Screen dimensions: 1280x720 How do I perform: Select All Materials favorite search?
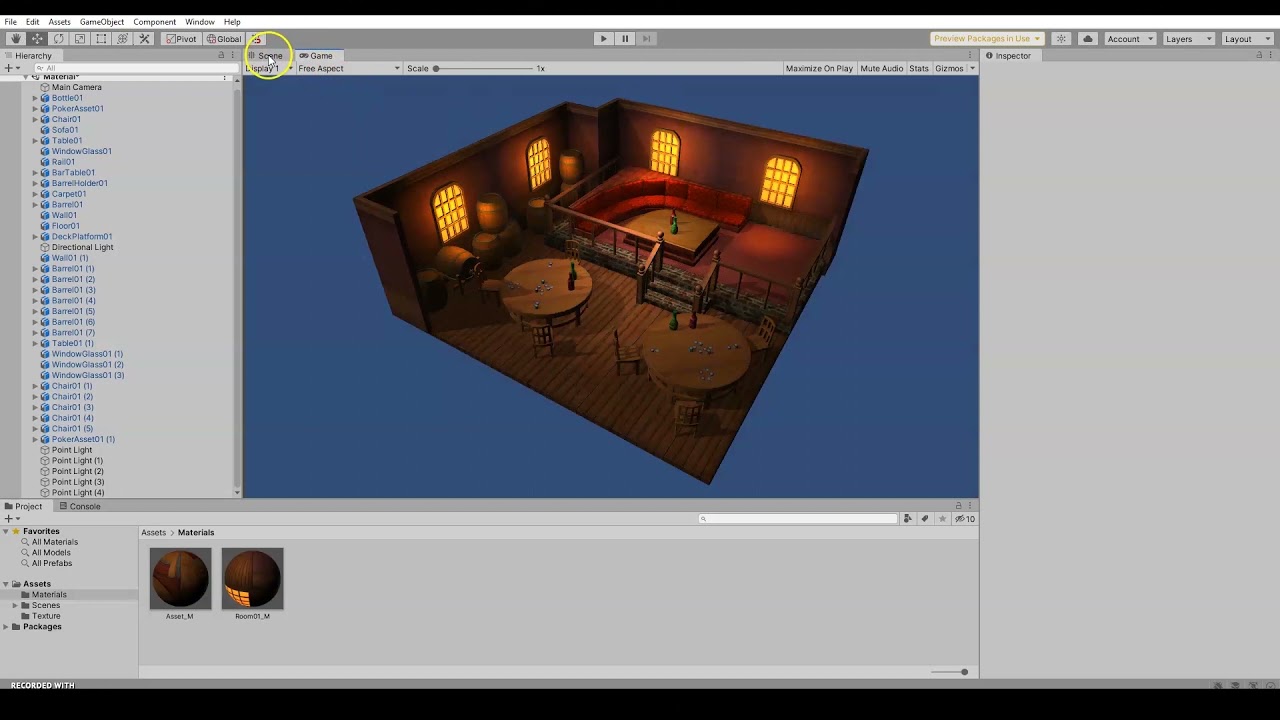pos(55,542)
